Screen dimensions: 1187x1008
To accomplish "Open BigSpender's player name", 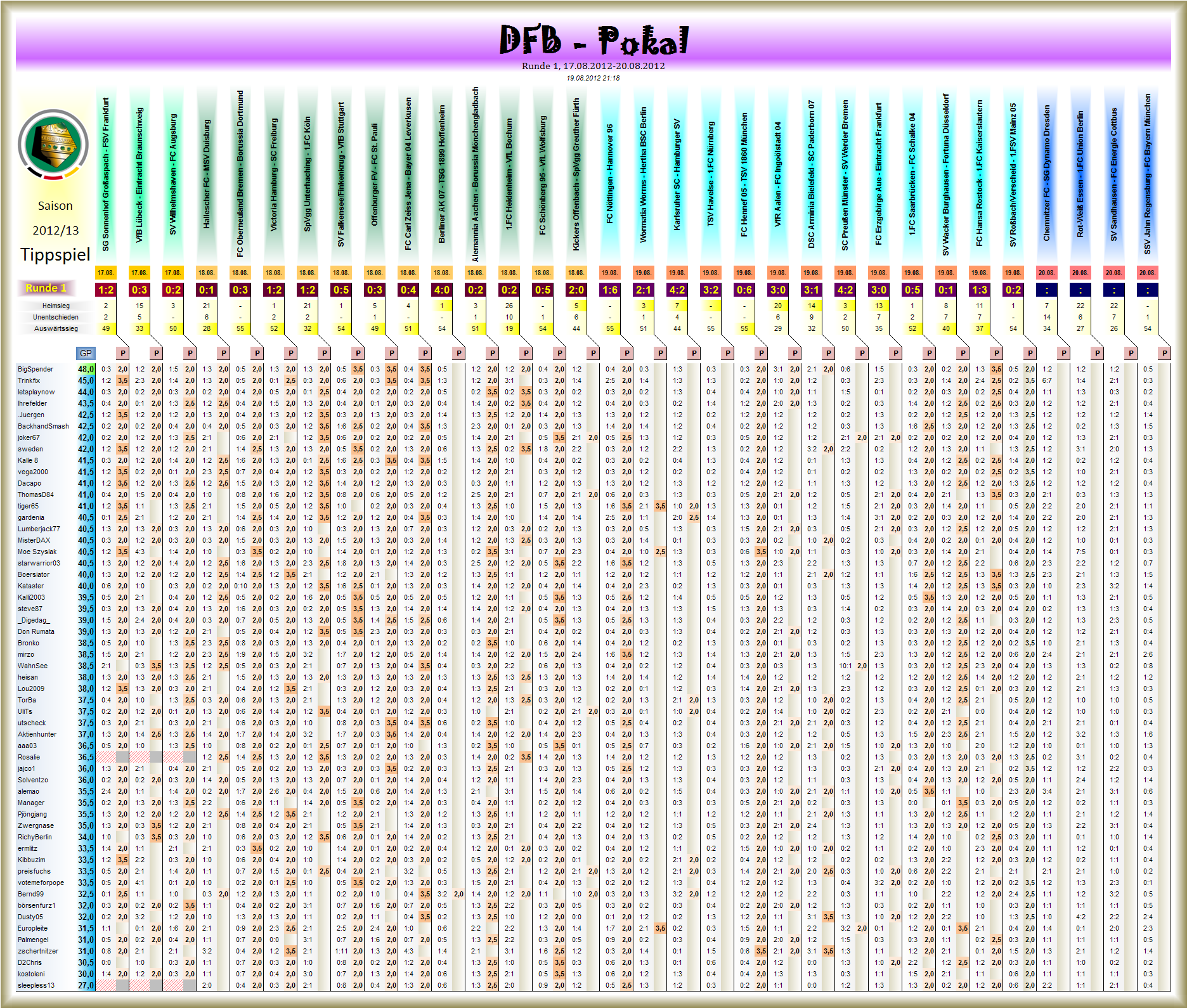I will tap(35, 368).
